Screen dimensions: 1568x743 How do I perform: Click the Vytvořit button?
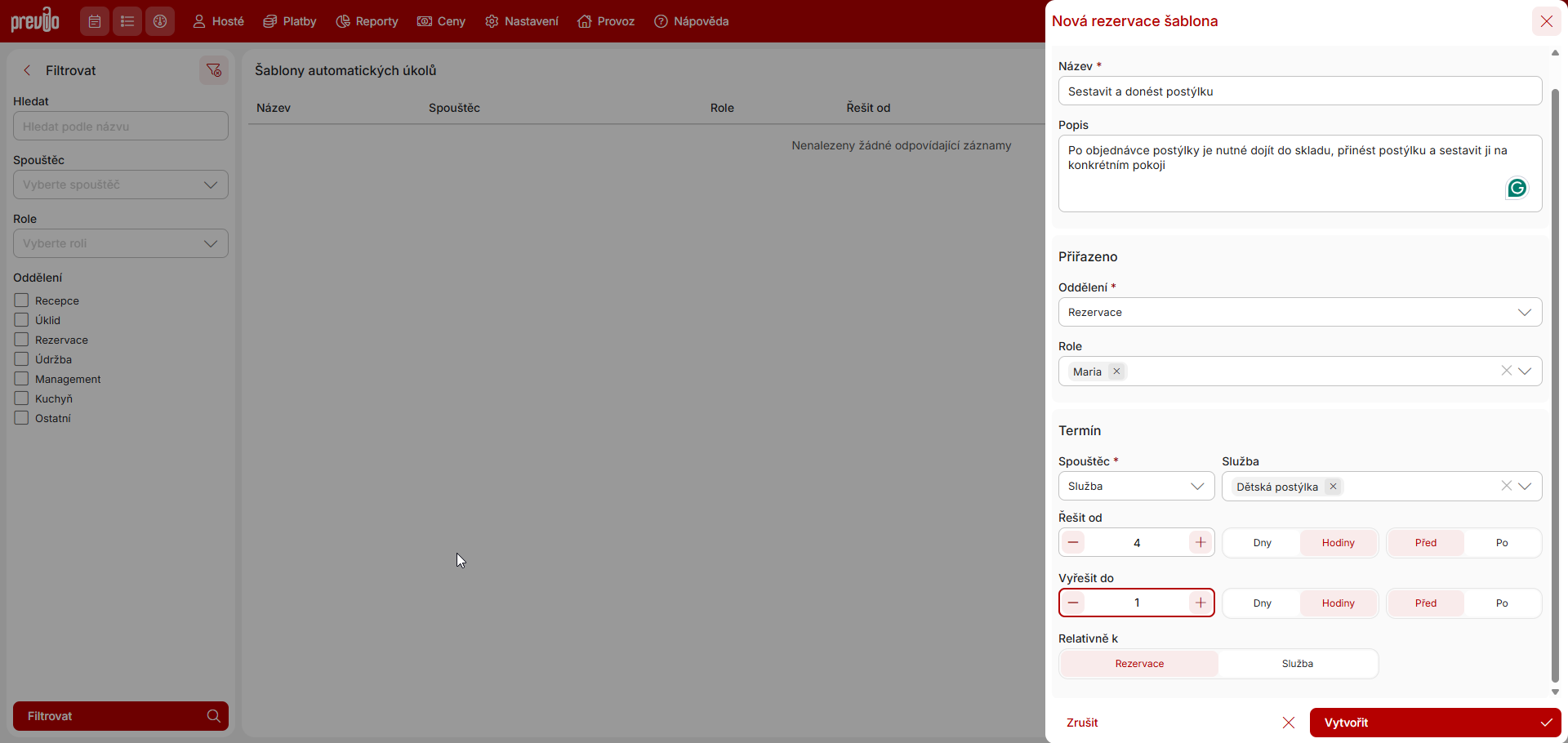1435,723
